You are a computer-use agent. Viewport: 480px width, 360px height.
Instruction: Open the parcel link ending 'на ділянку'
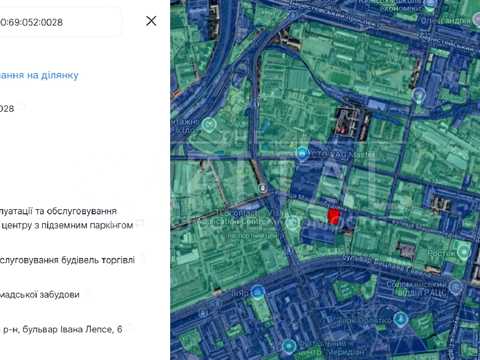(x=39, y=75)
